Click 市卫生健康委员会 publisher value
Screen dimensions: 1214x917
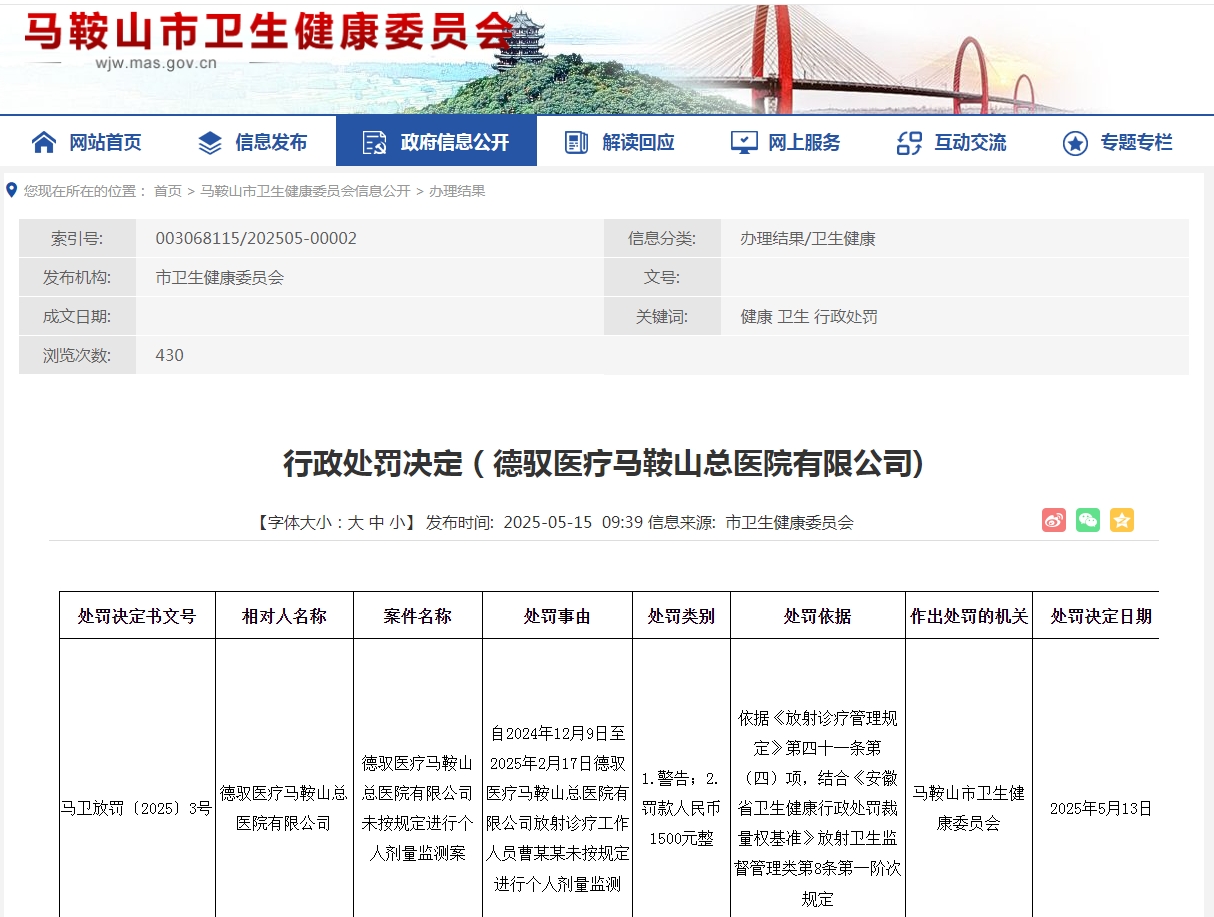(x=220, y=278)
